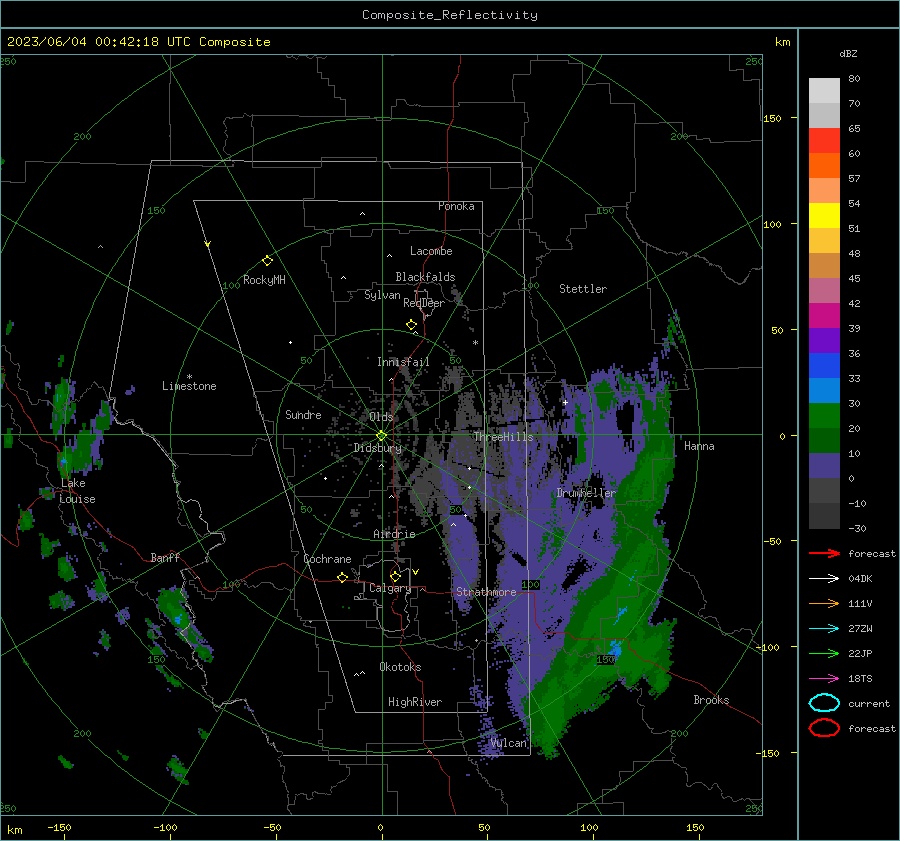This screenshot has width=900, height=841.
Task: Click the blue high-reflectivity cell near Brooks
Action: point(616,649)
